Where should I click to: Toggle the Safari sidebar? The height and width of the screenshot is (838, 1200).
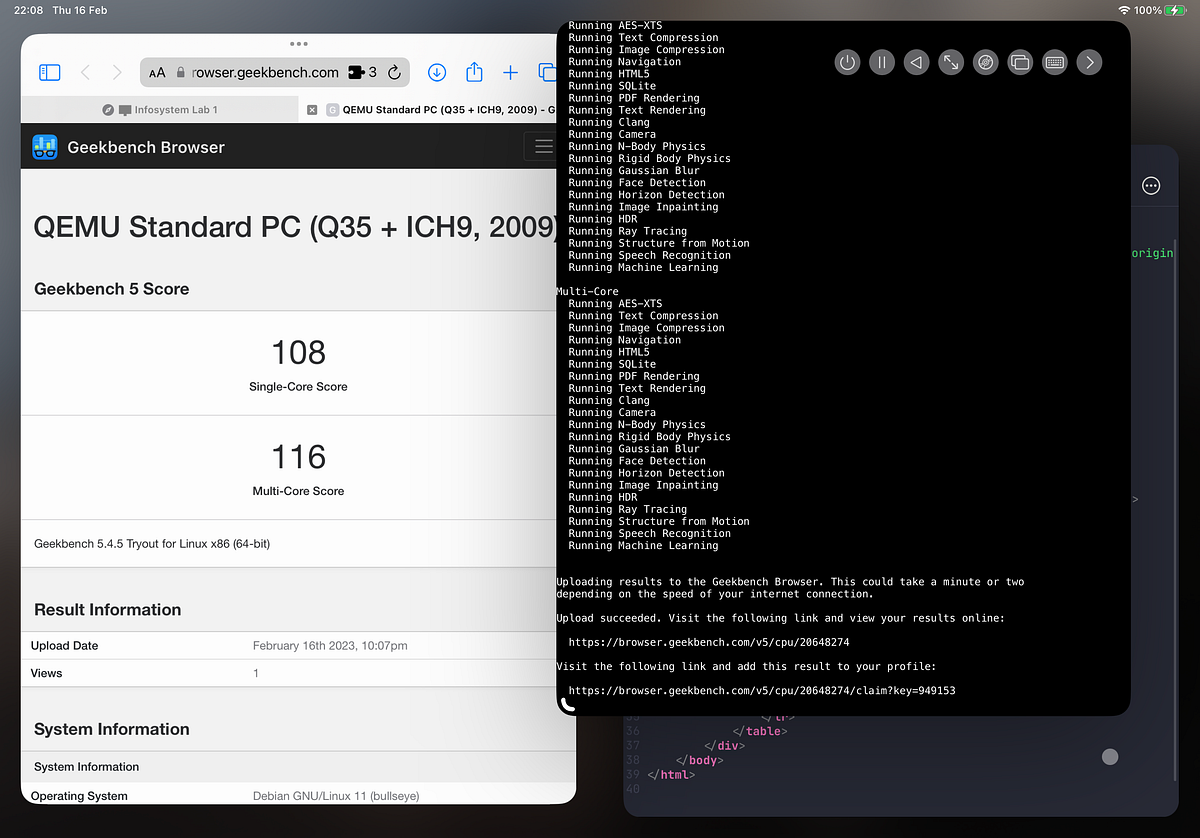click(49, 72)
